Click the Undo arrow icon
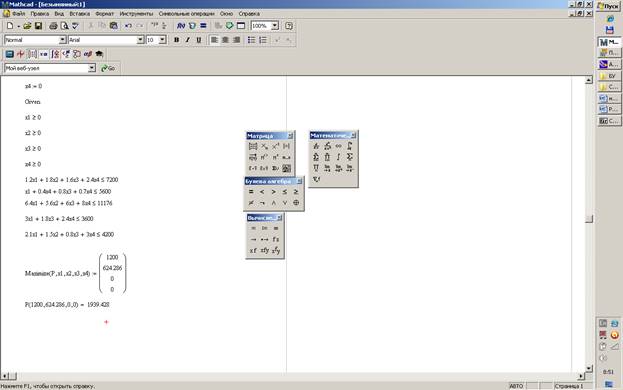 [x=128, y=26]
